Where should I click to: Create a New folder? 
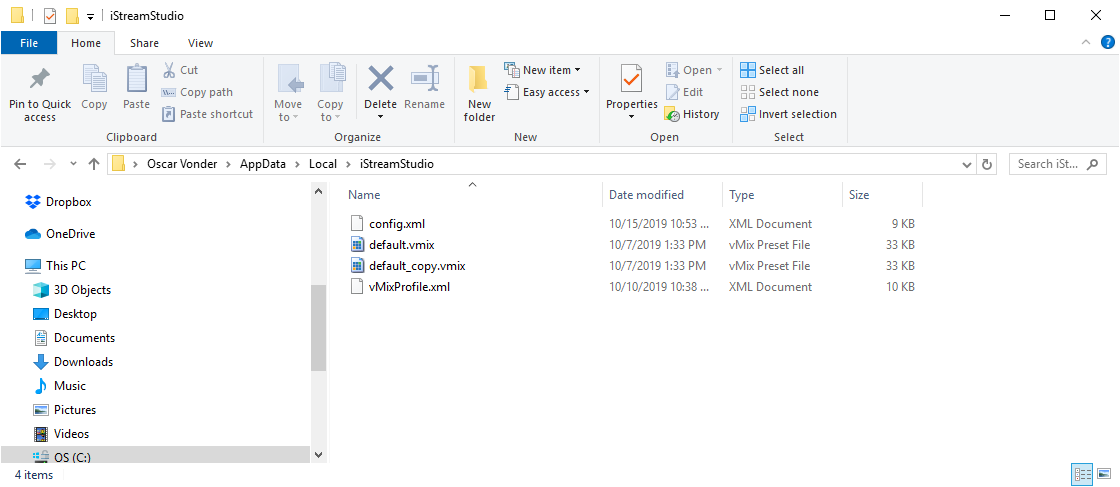pos(479,94)
